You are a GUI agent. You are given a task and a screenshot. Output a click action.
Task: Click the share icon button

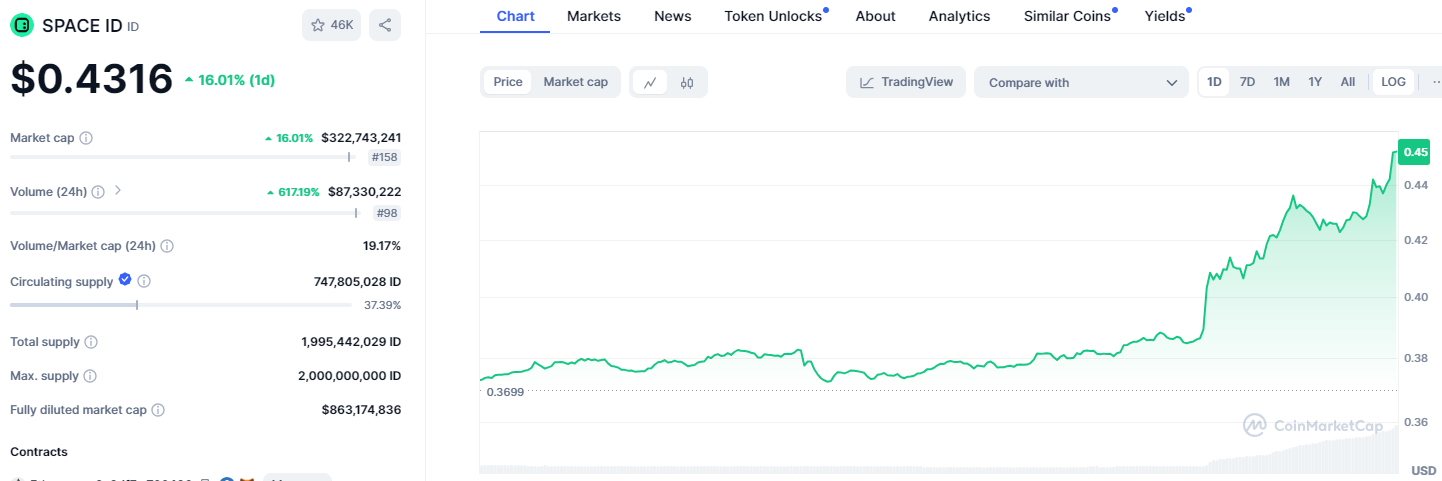[385, 25]
